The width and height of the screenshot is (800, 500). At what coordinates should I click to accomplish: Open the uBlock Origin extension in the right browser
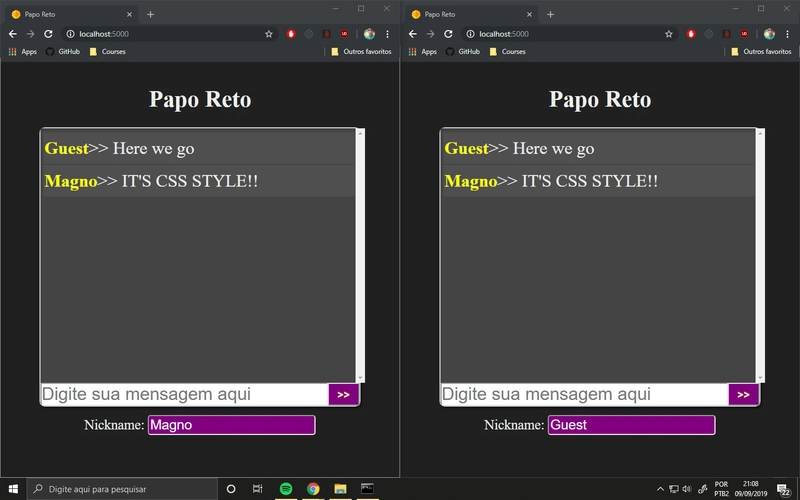point(745,34)
